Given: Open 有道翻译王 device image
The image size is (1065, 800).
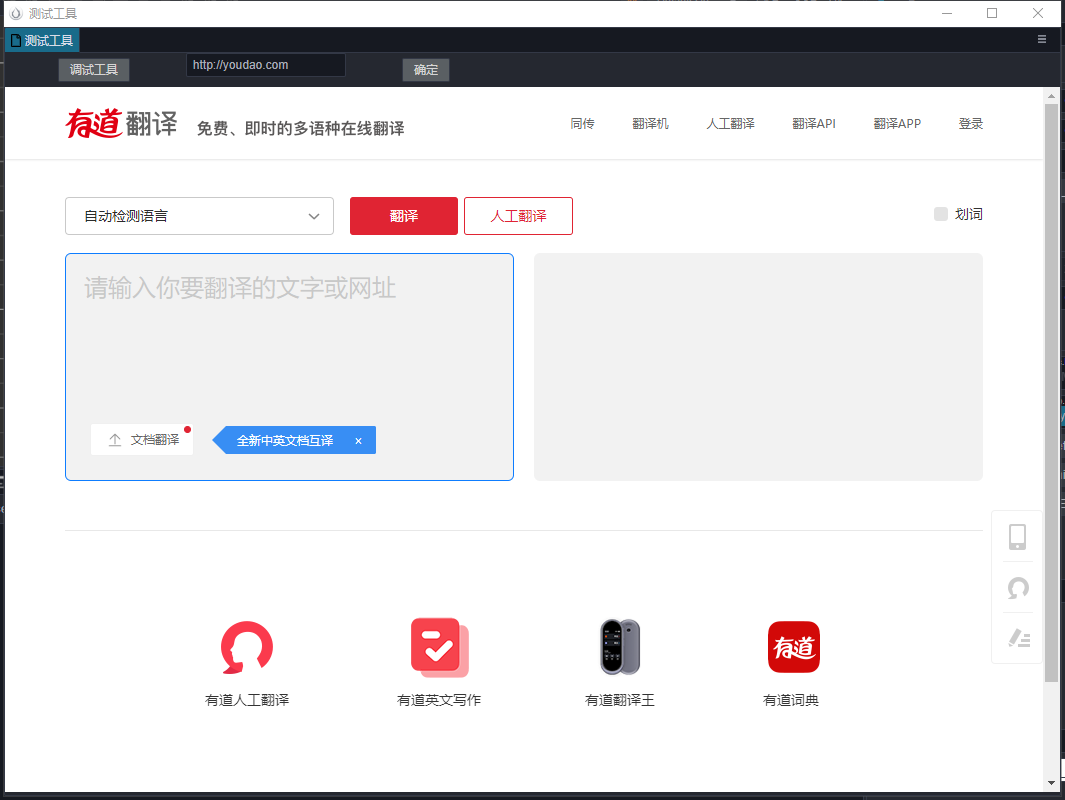Looking at the screenshot, I should tap(619, 647).
